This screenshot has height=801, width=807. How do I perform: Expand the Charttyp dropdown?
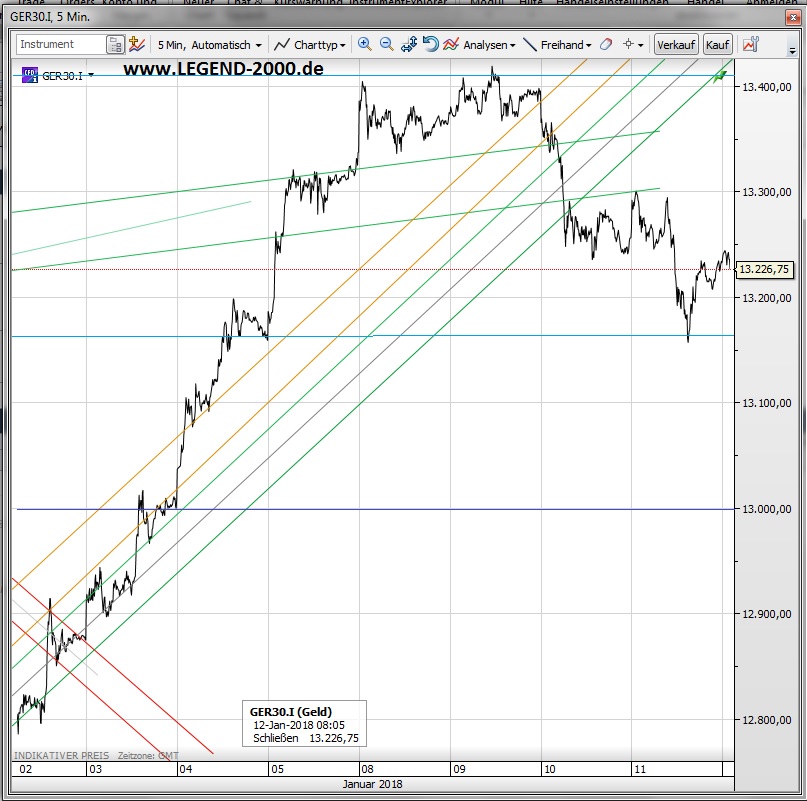pos(311,45)
